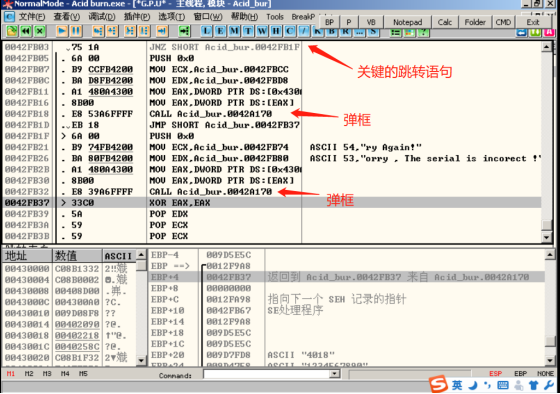Click the Trace into toolbar icon

[x=130, y=31]
